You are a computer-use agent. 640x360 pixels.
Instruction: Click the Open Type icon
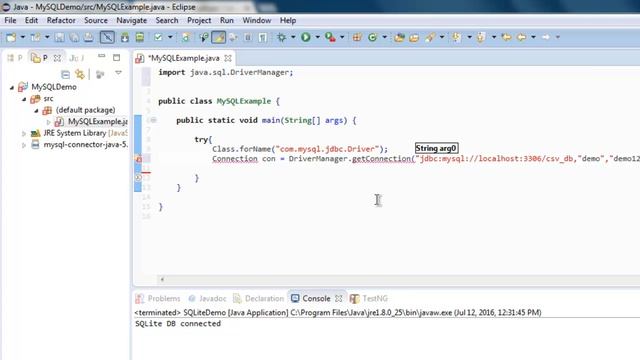(399, 38)
